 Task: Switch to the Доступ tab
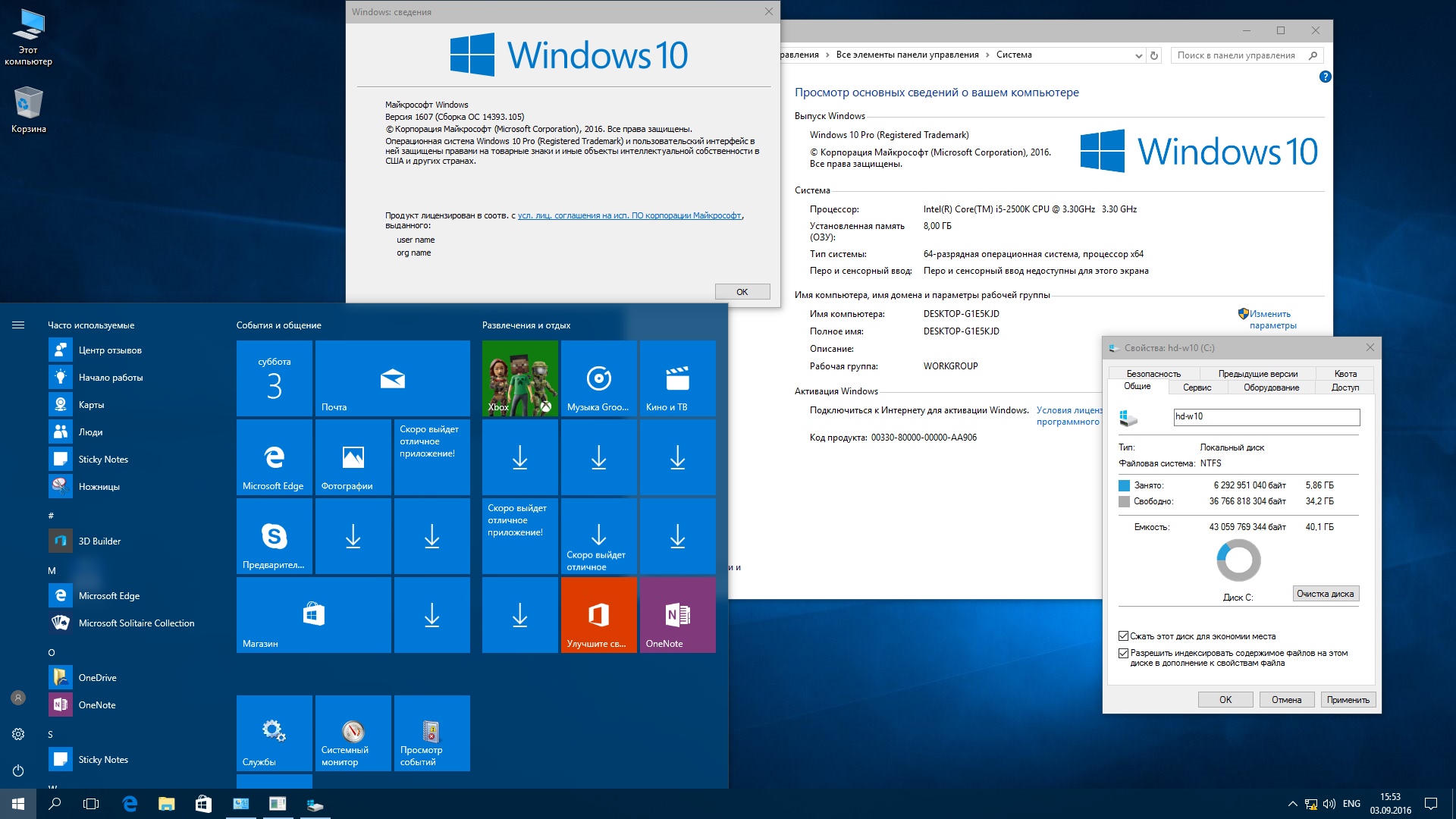pos(1345,387)
